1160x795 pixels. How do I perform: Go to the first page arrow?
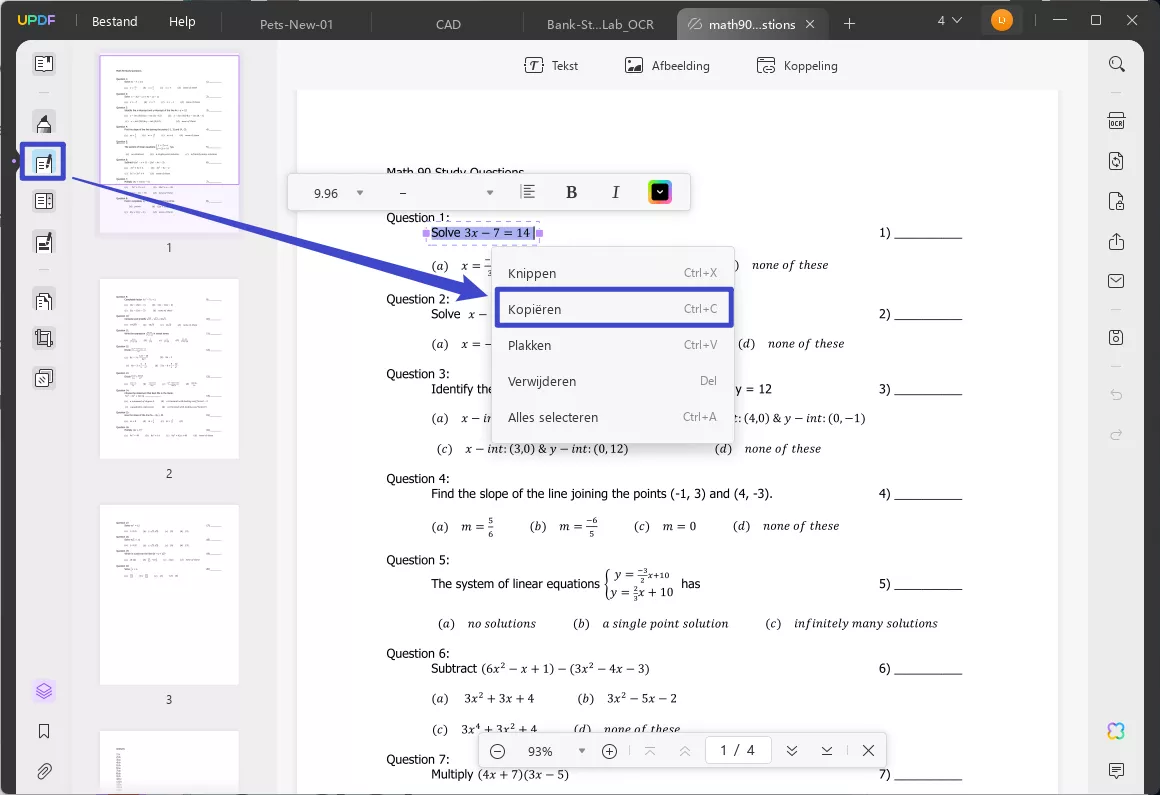coord(650,751)
